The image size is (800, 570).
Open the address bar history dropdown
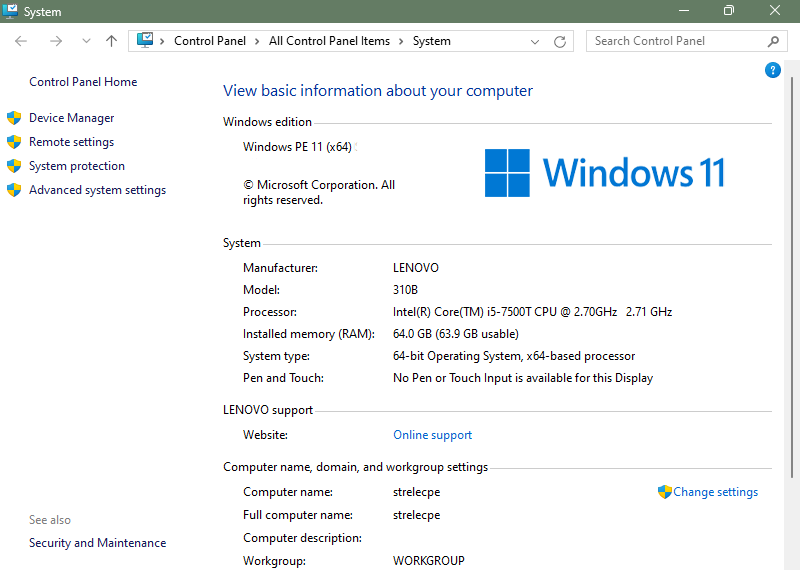coord(535,41)
